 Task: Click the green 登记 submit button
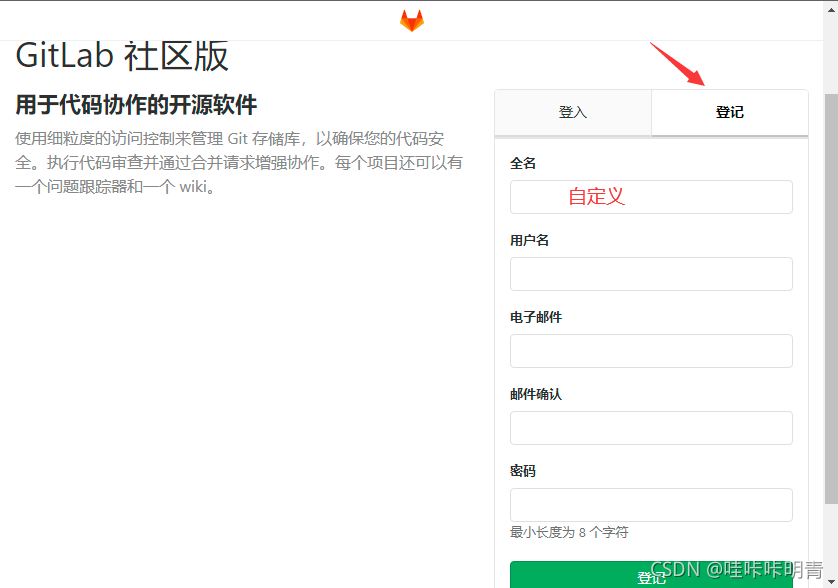651,575
